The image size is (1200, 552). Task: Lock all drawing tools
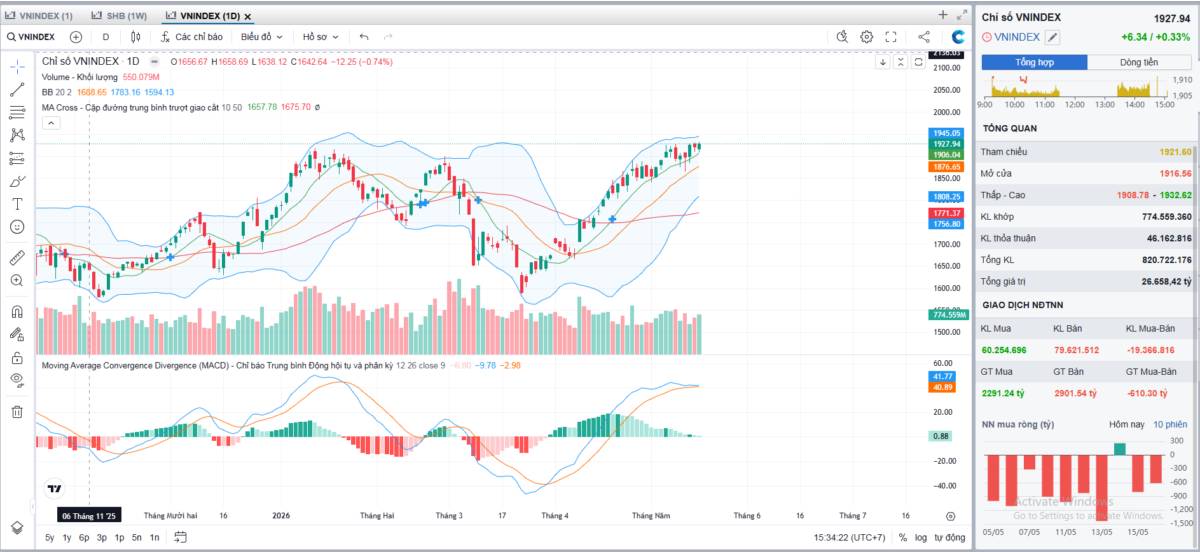[17, 357]
